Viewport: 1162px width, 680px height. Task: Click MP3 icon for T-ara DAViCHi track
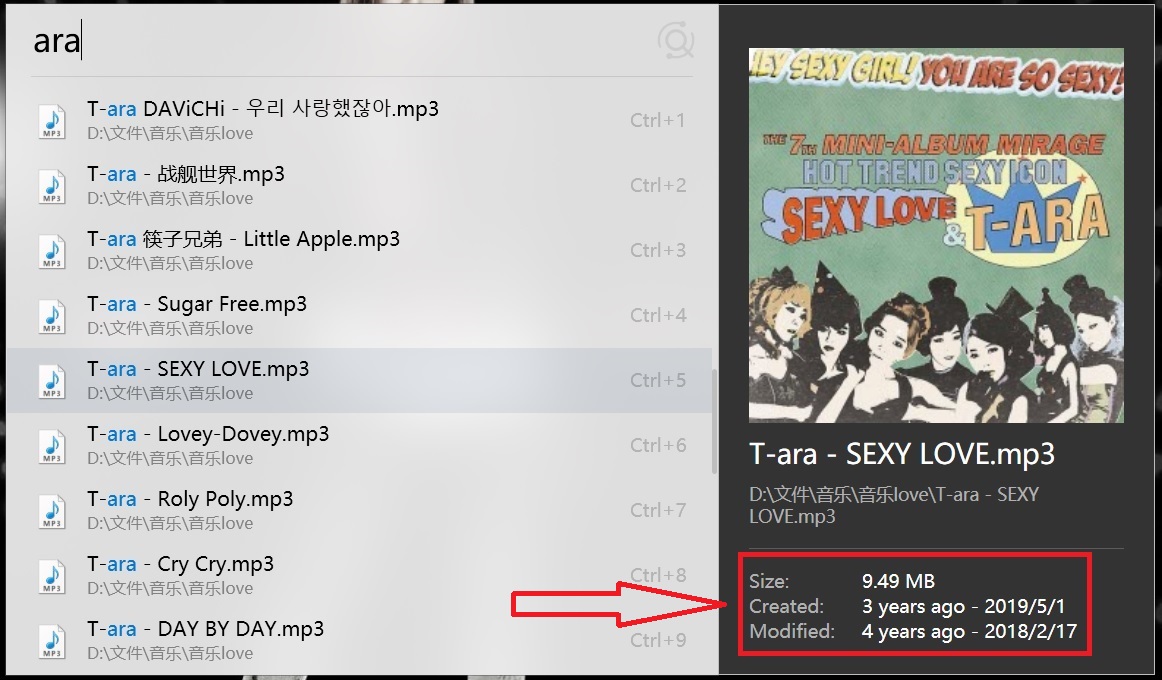52,121
